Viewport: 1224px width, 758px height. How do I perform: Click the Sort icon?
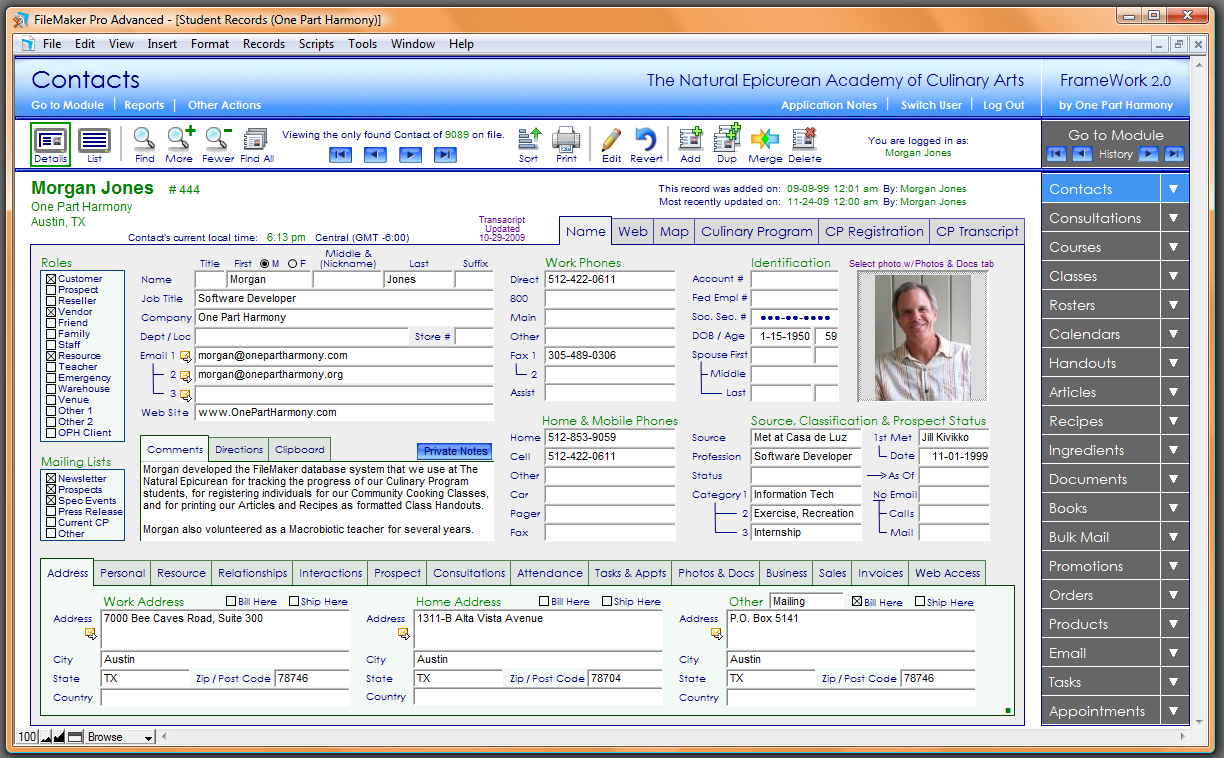pos(529,139)
